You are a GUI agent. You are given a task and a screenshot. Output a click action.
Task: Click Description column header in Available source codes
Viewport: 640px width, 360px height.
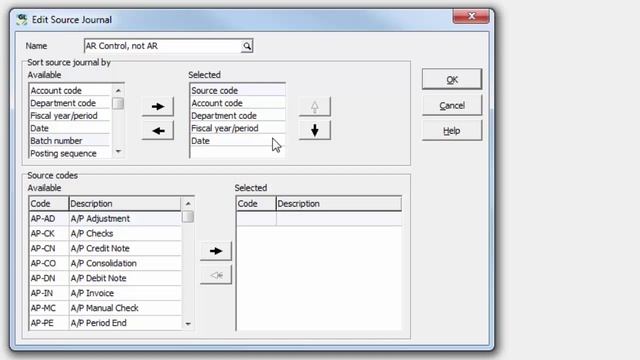125,204
